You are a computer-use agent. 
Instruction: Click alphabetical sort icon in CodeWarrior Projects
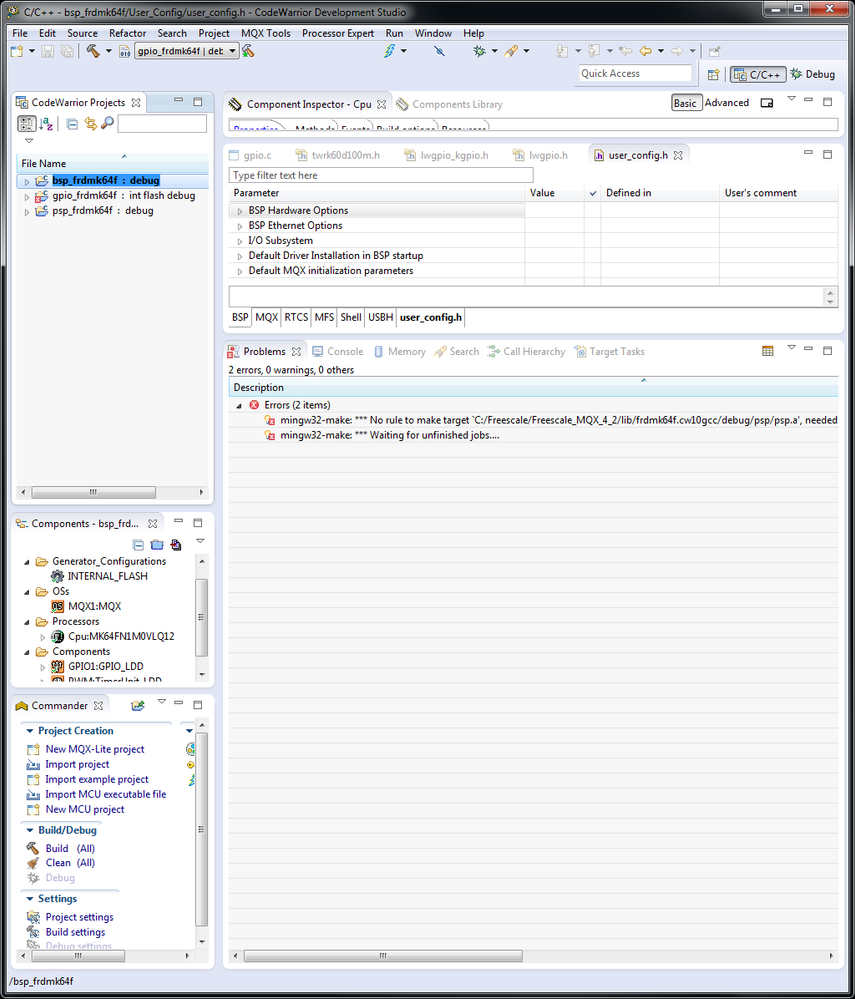click(x=46, y=124)
